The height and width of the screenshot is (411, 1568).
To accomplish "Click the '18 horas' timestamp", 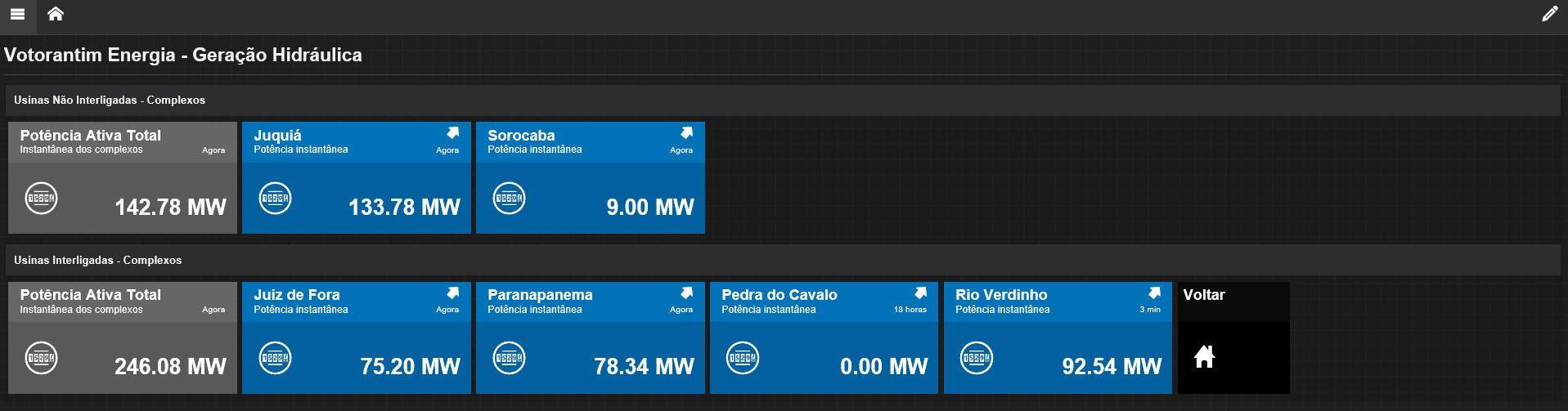I will pos(910,310).
